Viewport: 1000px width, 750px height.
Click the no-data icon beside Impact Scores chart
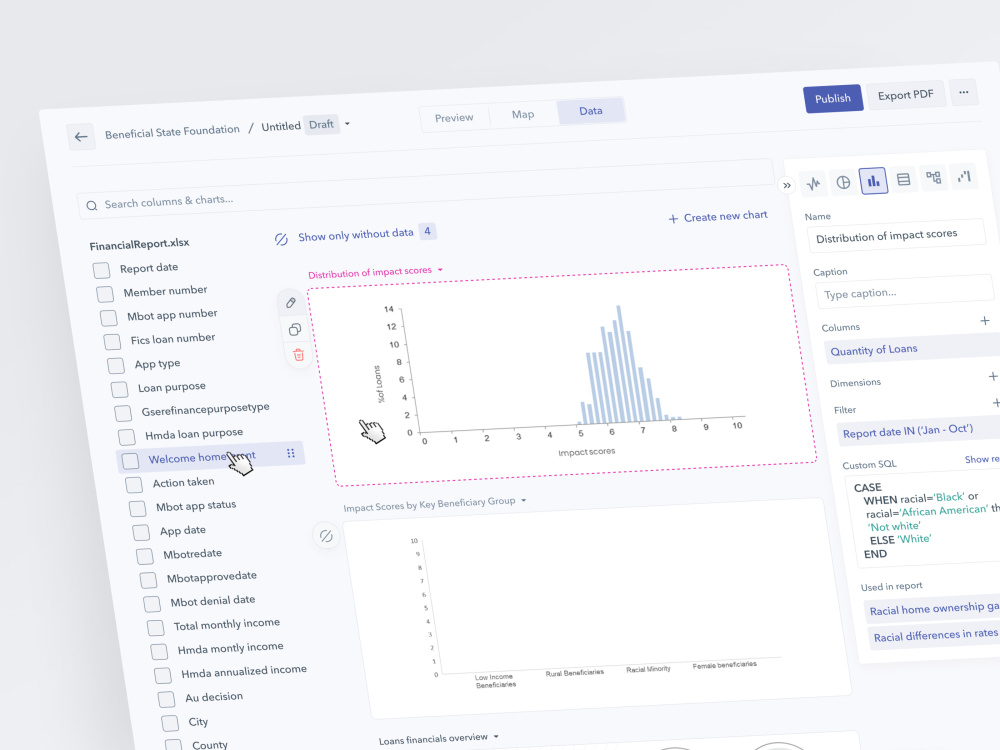pyautogui.click(x=326, y=536)
